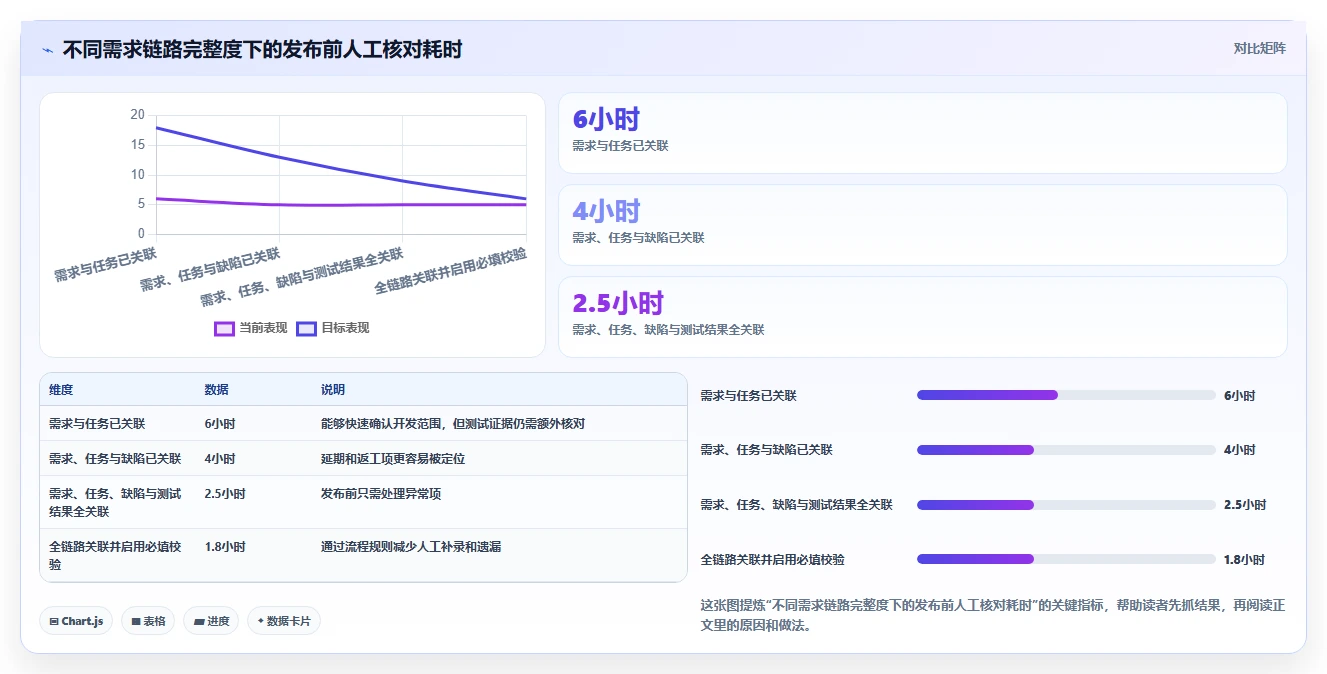1327x674 pixels.
Task: Click the 对比矩阵 label in header
Action: coord(1259,48)
